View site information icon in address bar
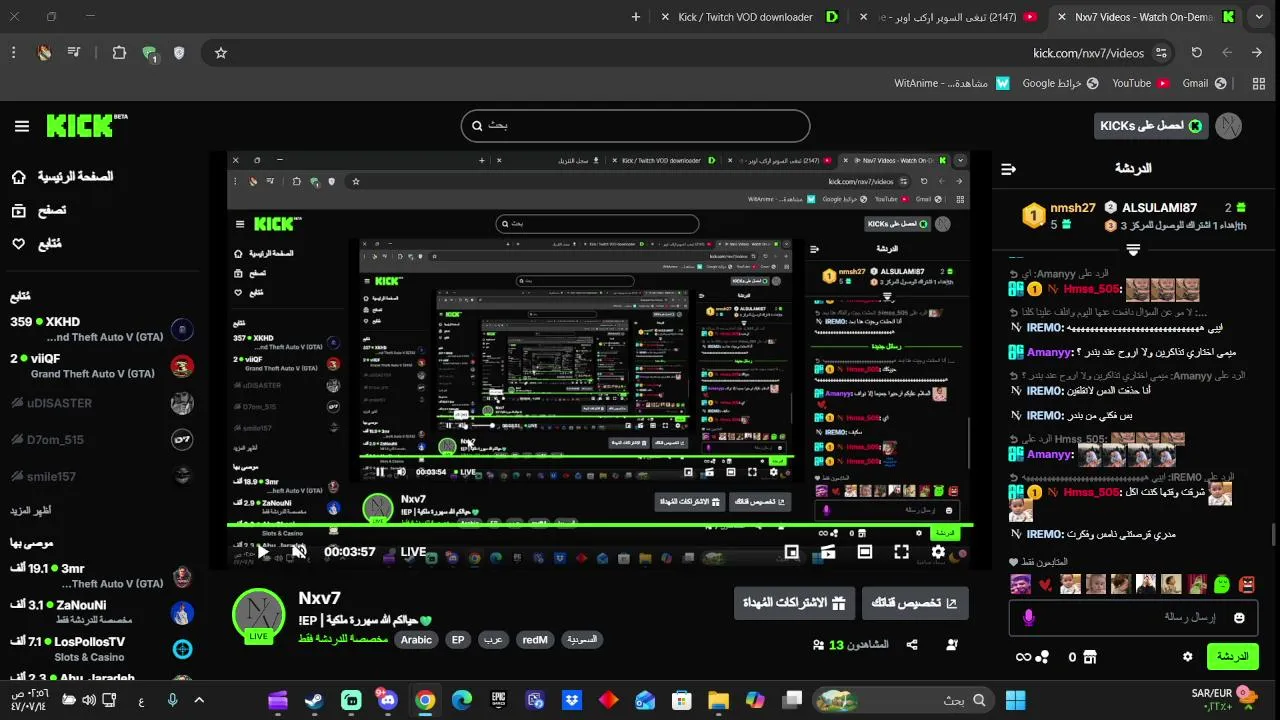The height and width of the screenshot is (720, 1280). click(x=1161, y=53)
